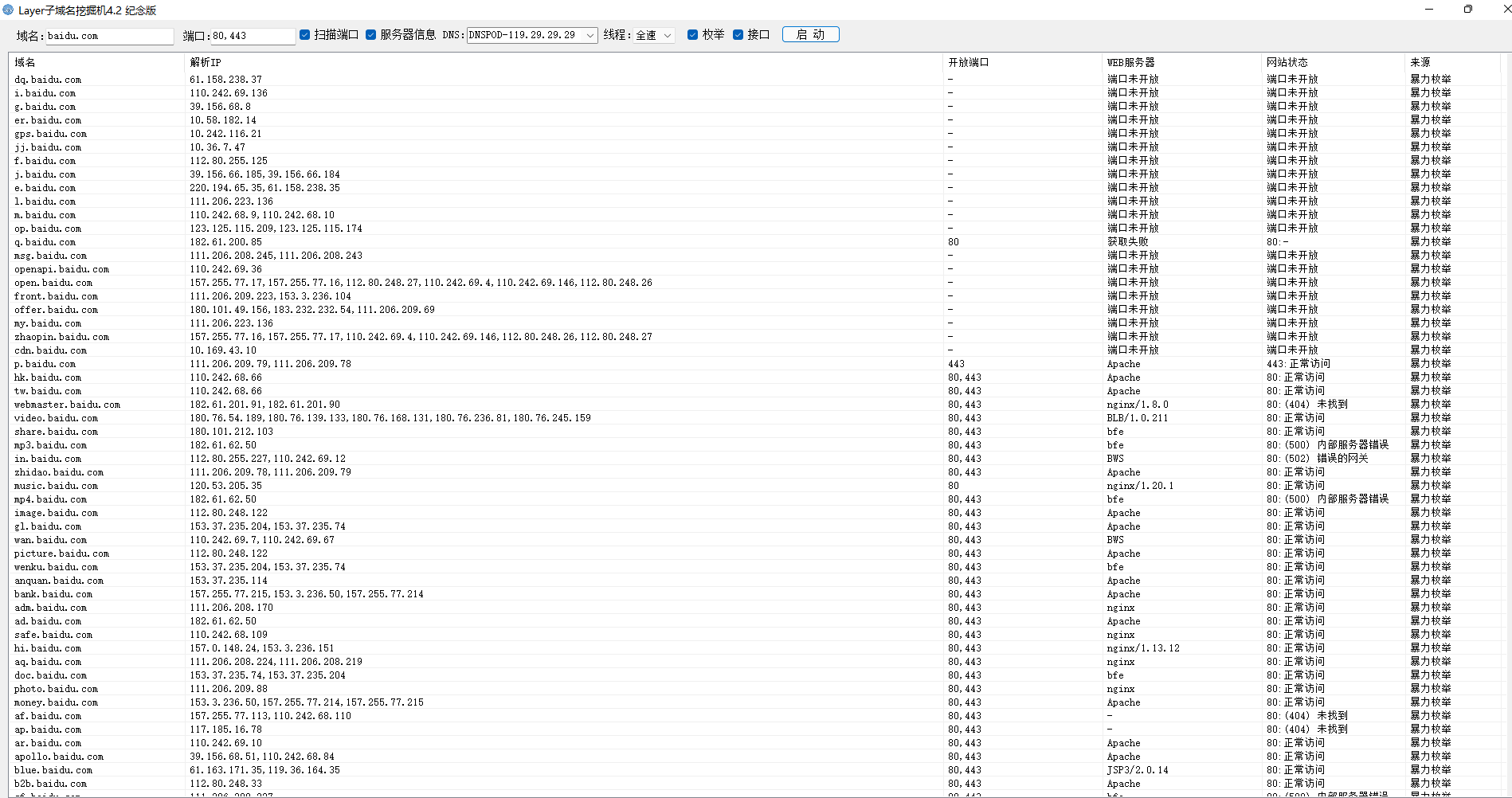Viewport: 1512px width, 798px height.
Task: Select row dq.baidu.com
Action: pyautogui.click(x=755, y=80)
